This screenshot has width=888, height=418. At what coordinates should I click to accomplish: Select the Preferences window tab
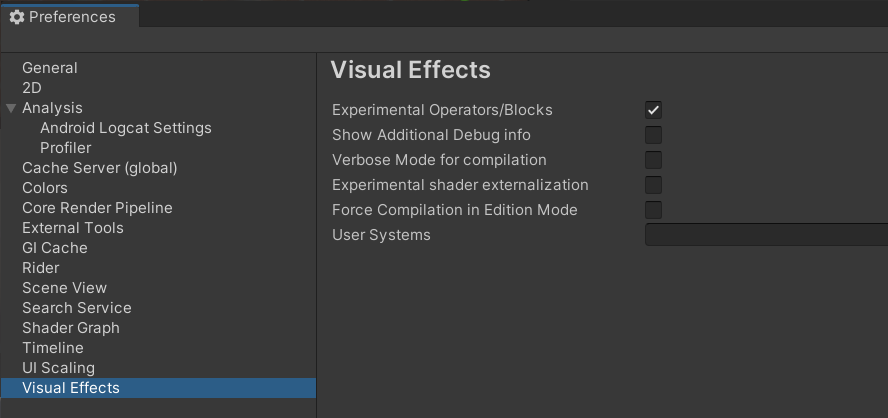(70, 17)
